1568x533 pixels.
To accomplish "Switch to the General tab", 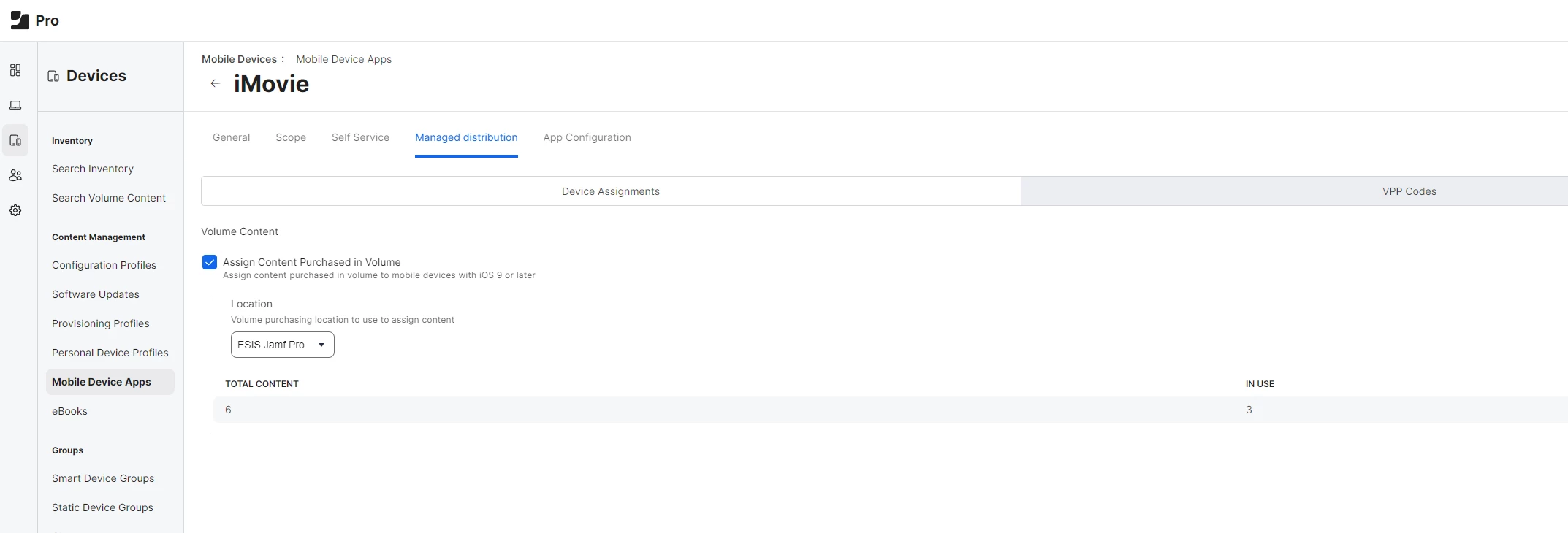I will [231, 137].
